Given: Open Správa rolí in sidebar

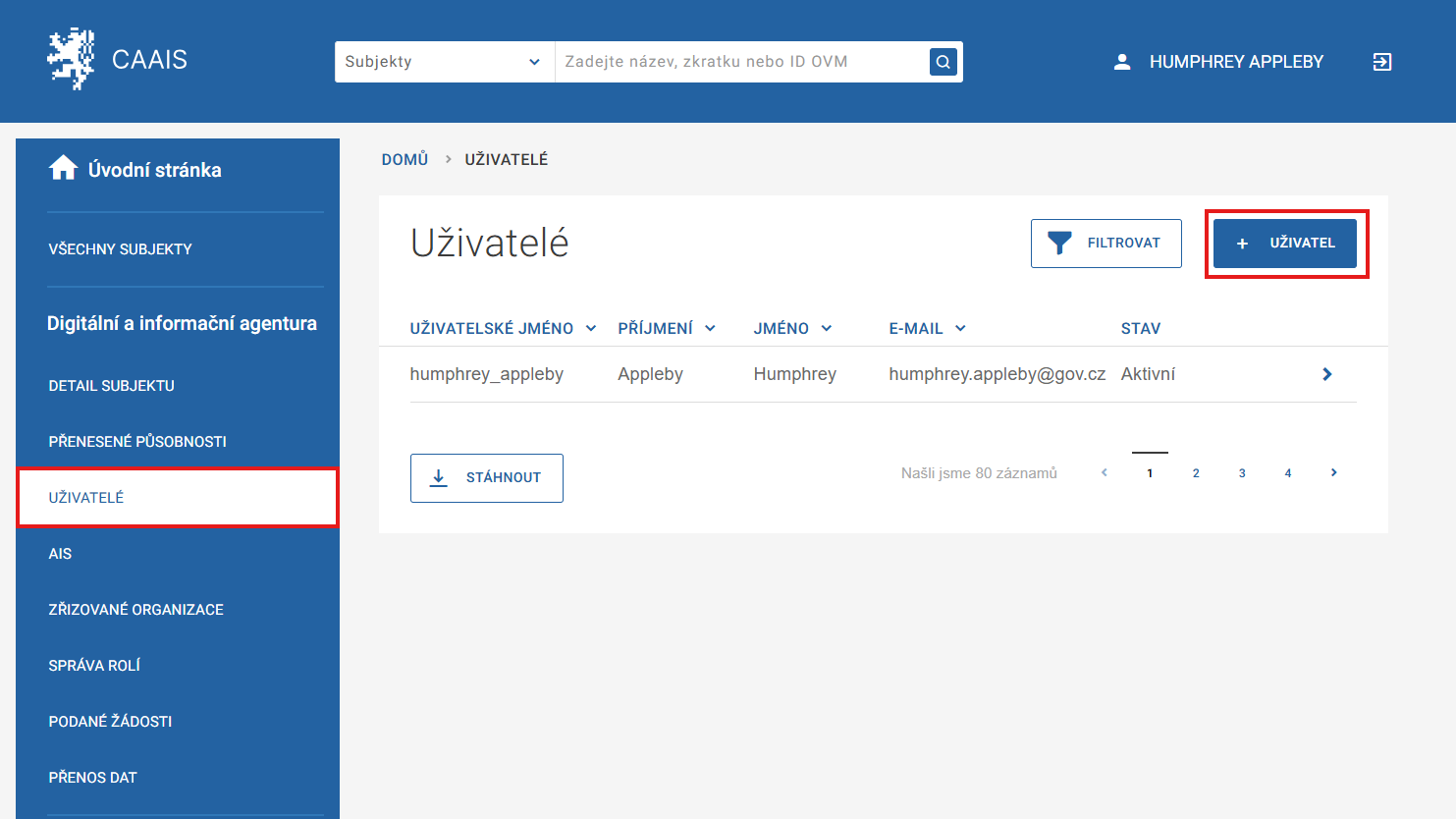Looking at the screenshot, I should [x=94, y=666].
